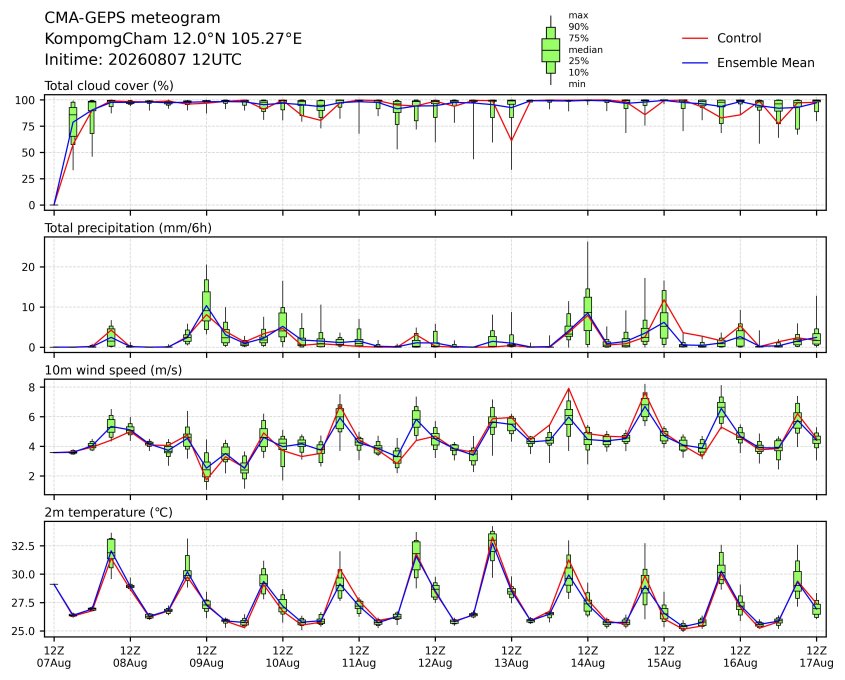Click the blue Ensemble Mean legend line
This screenshot has height=680, width=845.
click(x=695, y=63)
